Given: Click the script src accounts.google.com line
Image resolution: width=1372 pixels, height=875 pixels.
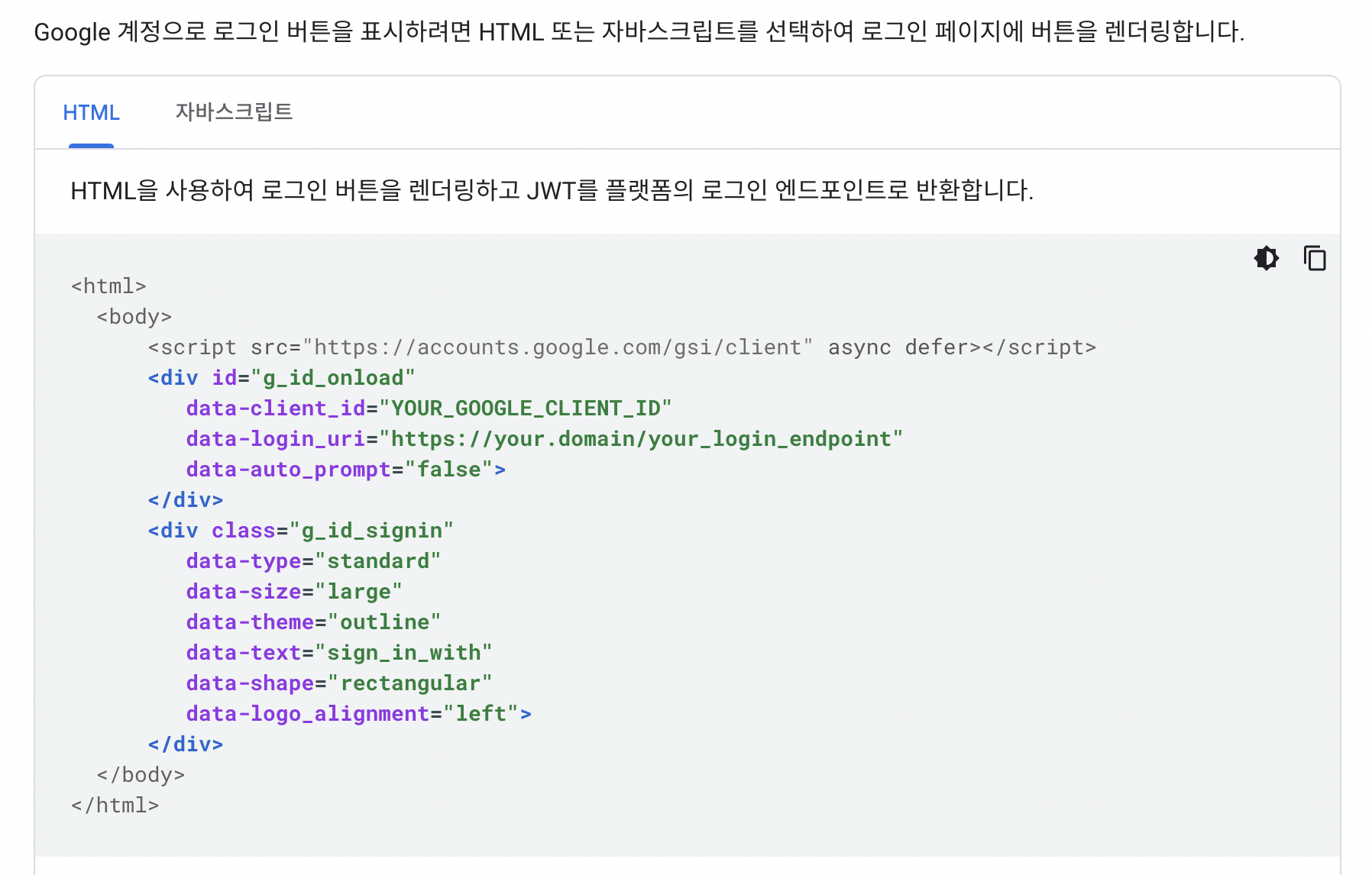Looking at the screenshot, I should point(622,347).
